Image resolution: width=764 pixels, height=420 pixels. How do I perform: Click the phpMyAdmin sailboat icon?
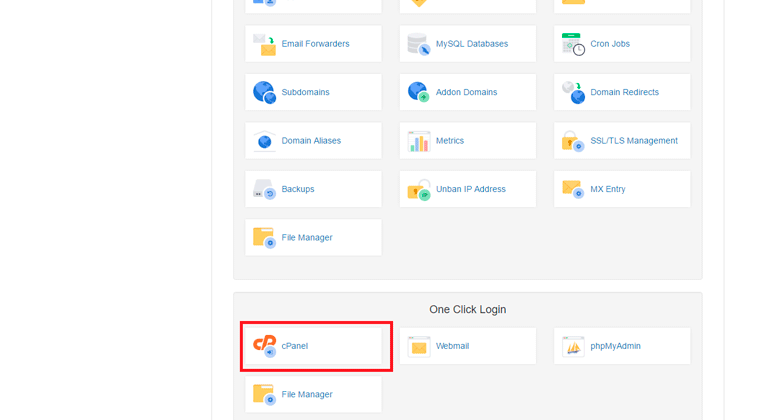point(573,346)
